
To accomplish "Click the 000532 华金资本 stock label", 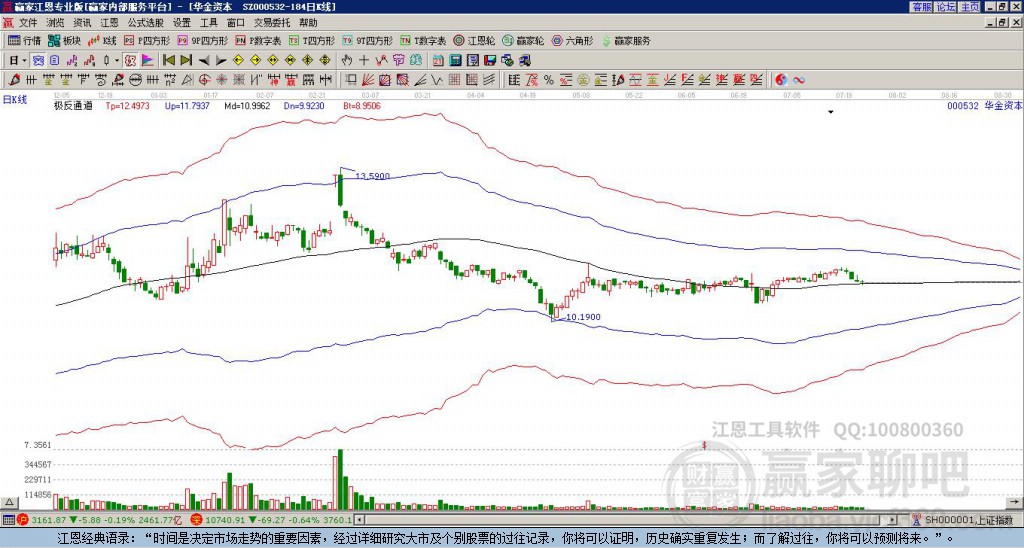I will point(985,105).
